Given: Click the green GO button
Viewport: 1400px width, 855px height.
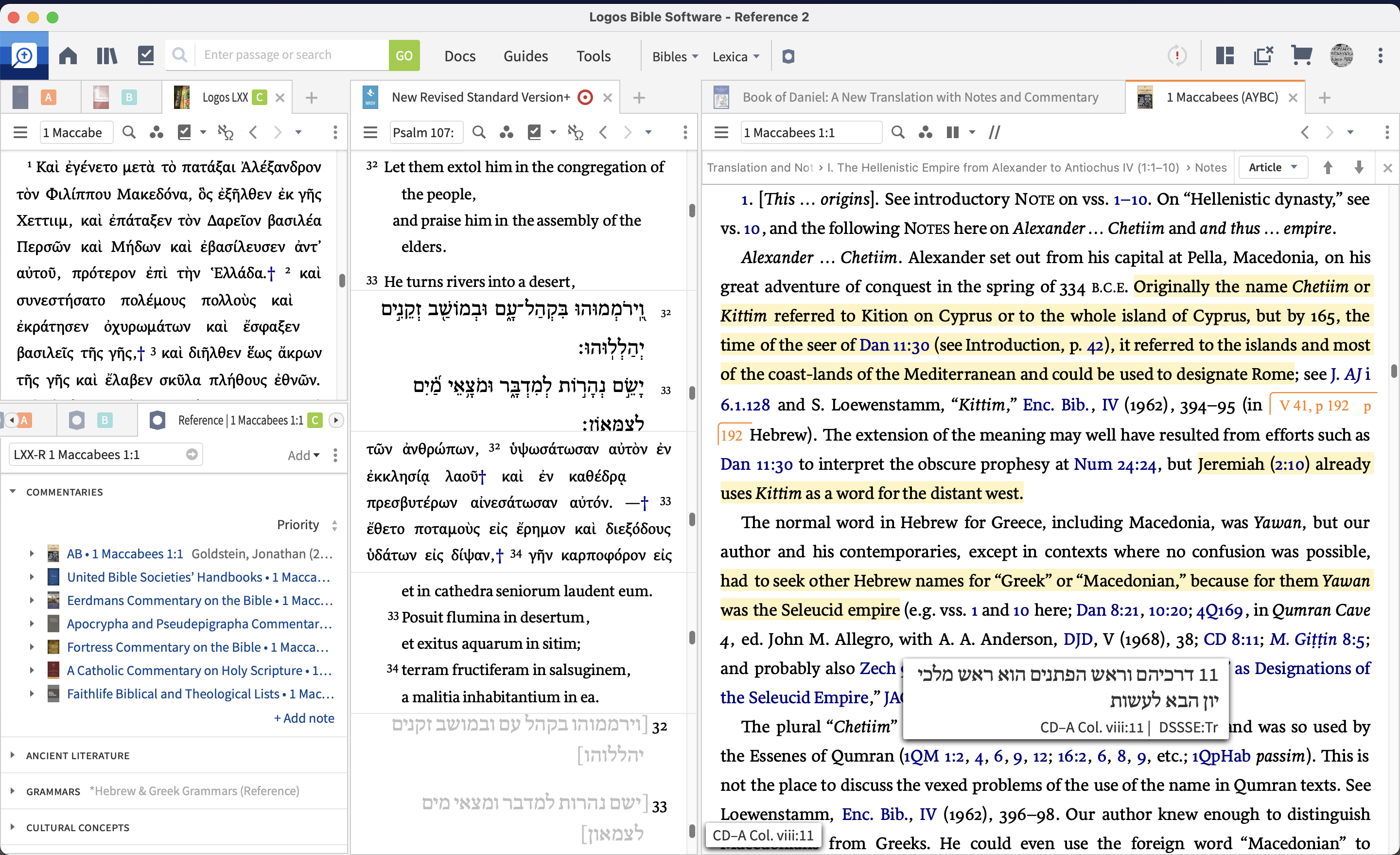Looking at the screenshot, I should coord(404,56).
